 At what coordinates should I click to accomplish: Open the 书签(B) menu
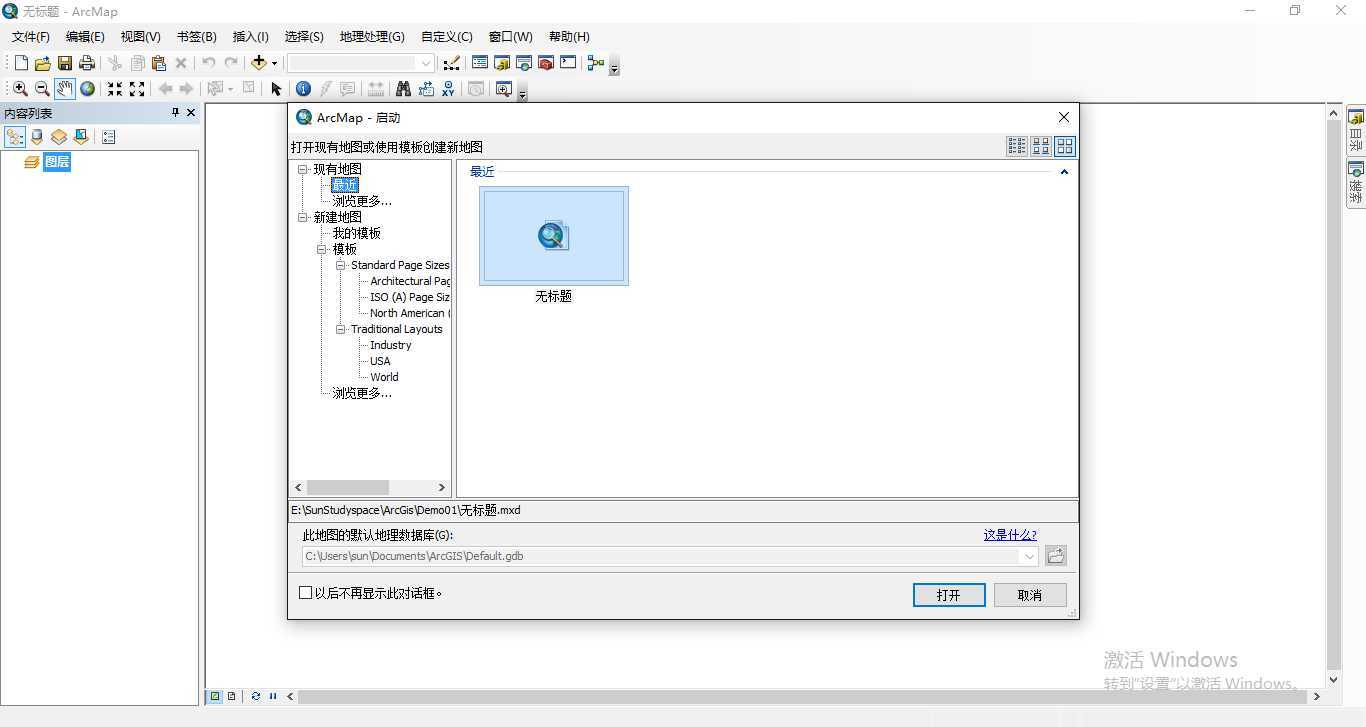point(196,37)
